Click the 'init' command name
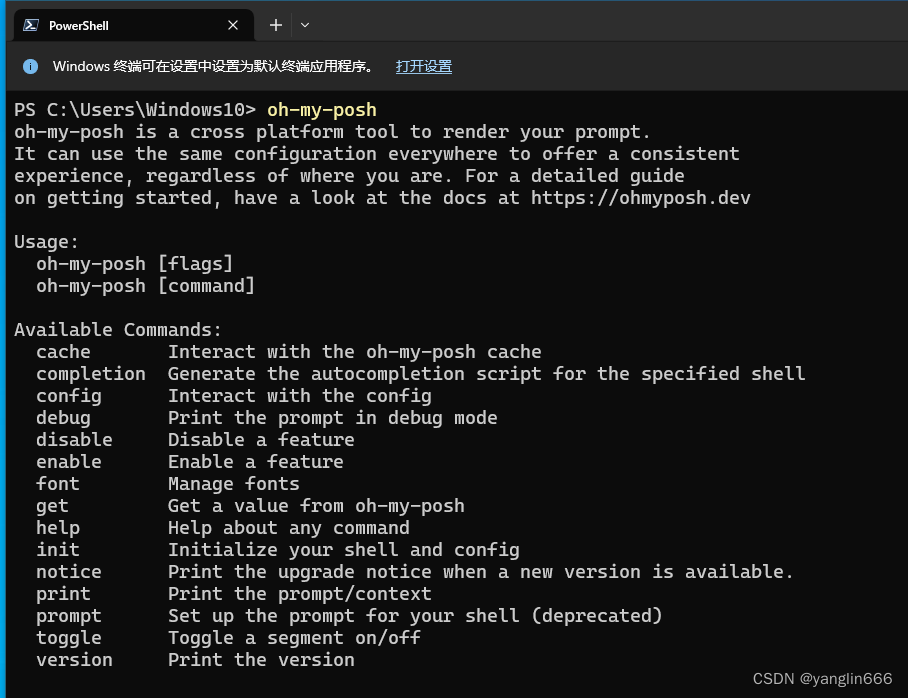The height and width of the screenshot is (698, 908). click(58, 550)
